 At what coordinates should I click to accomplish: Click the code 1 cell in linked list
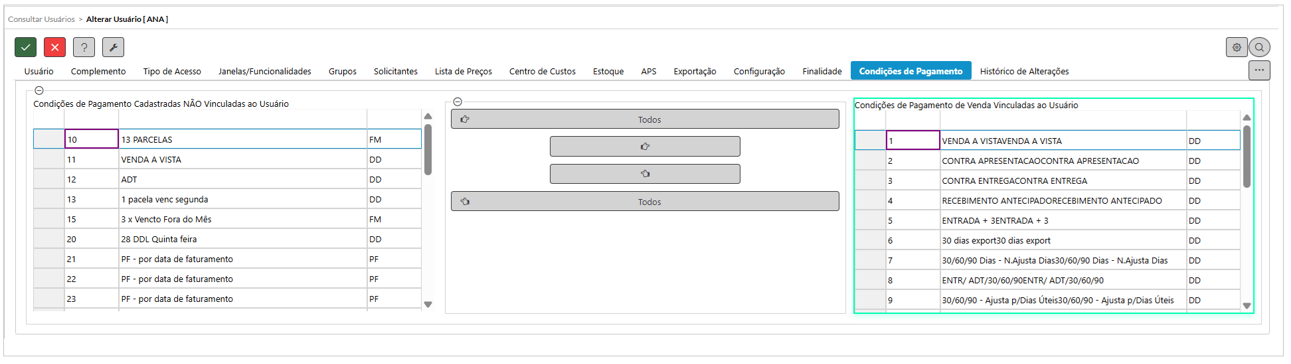click(912, 141)
